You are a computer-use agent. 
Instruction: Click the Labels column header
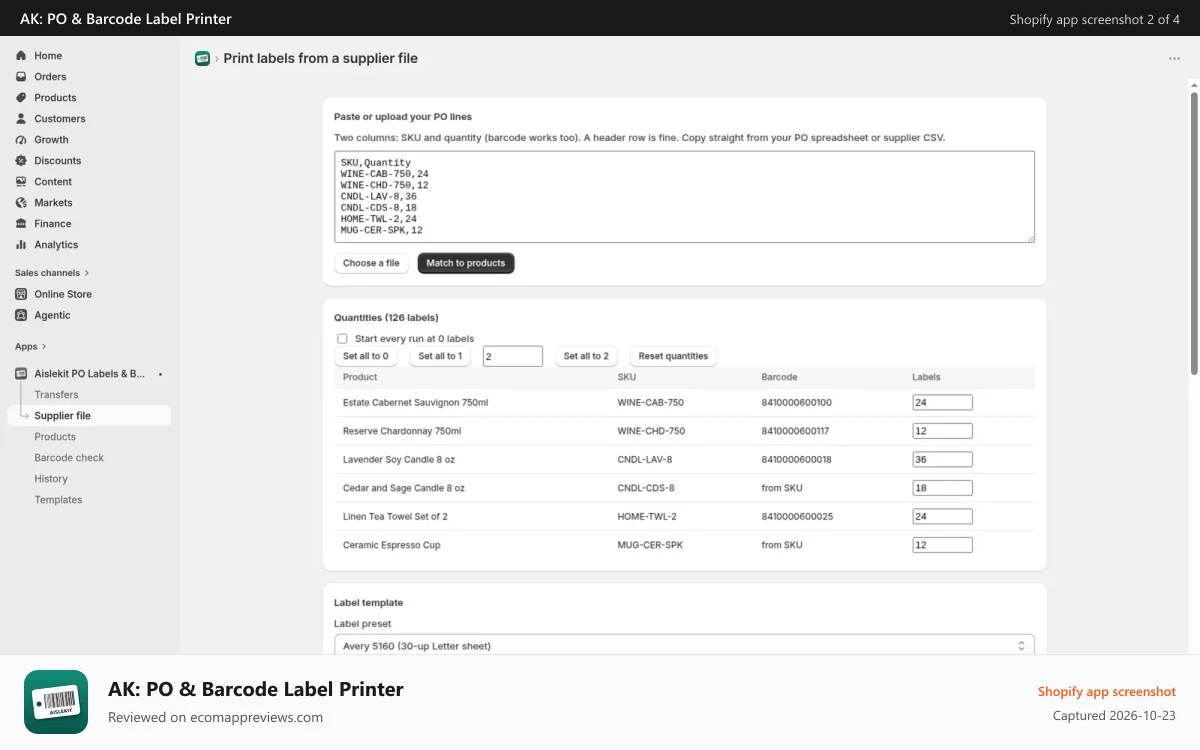(x=926, y=377)
